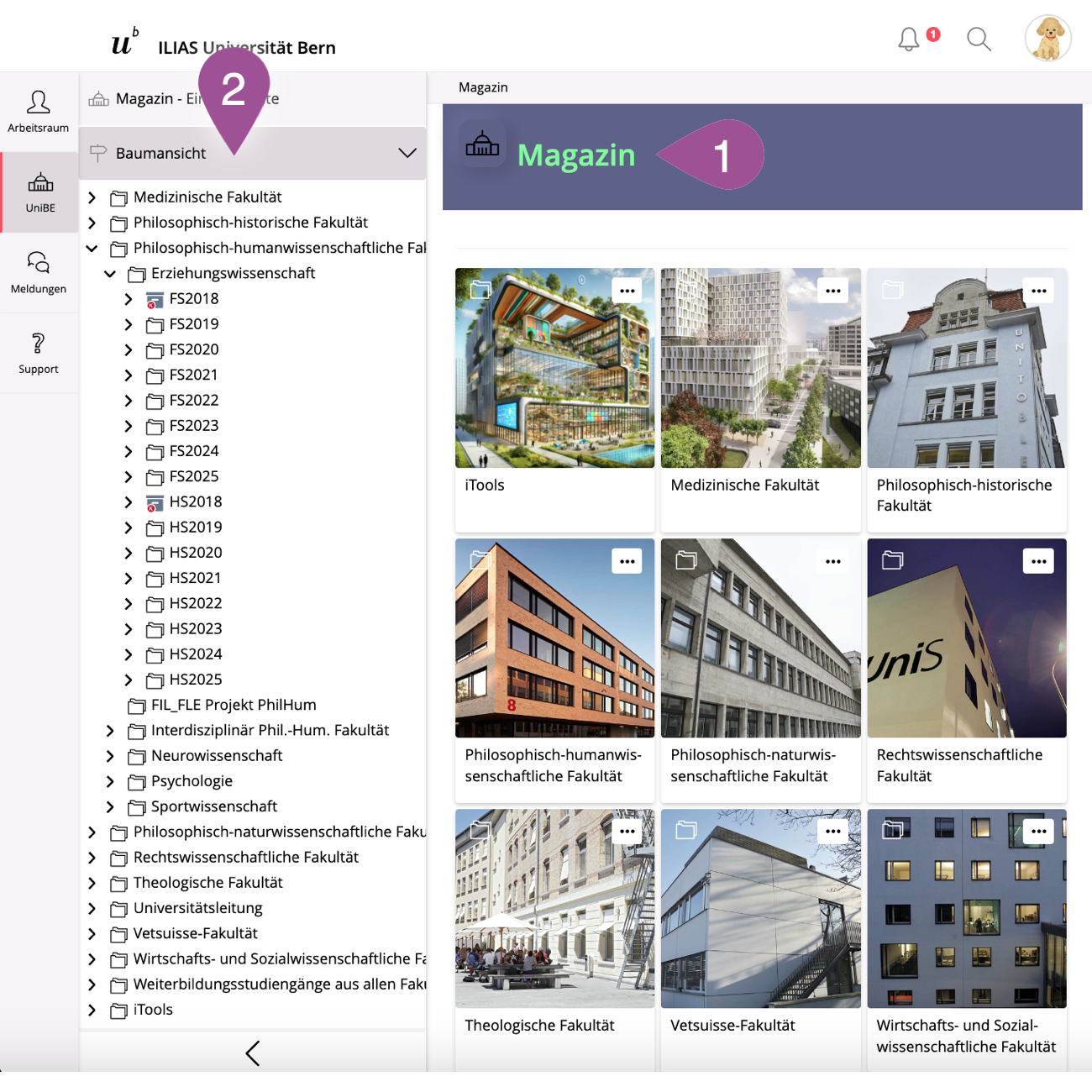Collapse the Baumansicht dropdown

coord(407,153)
